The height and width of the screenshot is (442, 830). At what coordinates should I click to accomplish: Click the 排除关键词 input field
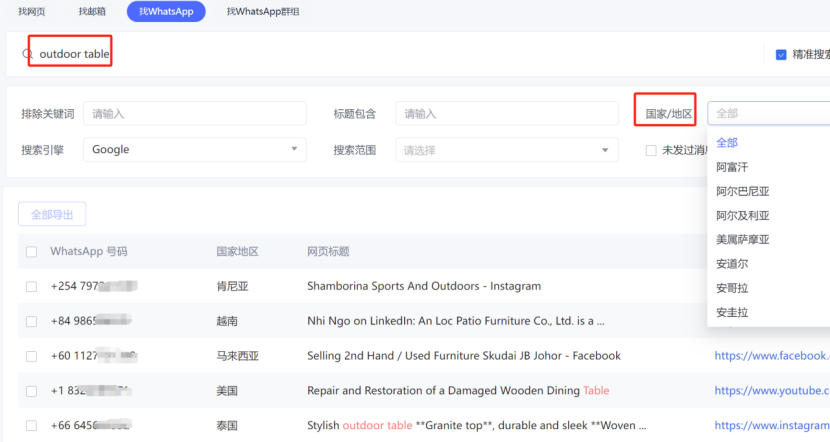[x=195, y=114]
